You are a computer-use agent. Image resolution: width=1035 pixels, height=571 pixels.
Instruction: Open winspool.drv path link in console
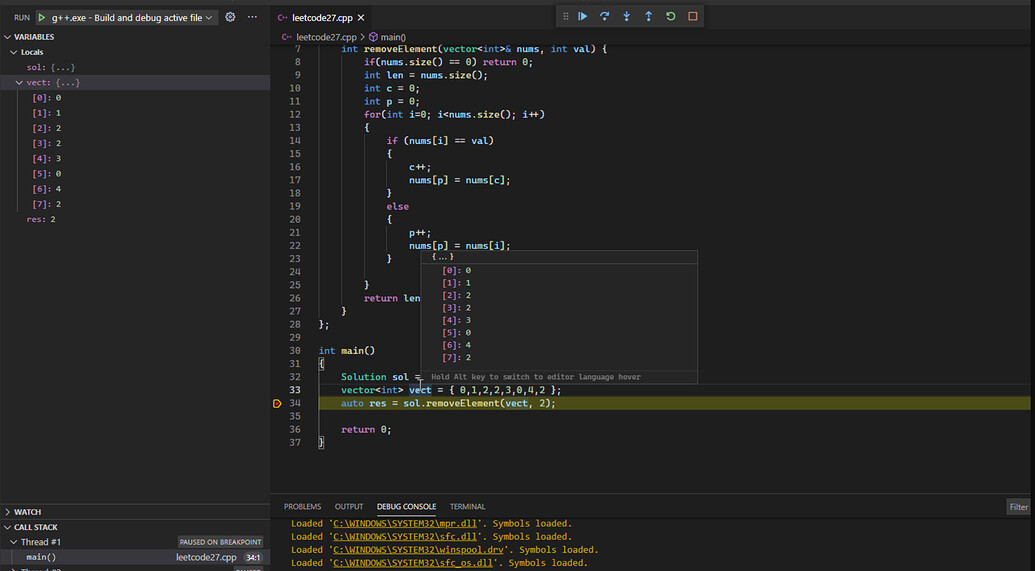418,550
